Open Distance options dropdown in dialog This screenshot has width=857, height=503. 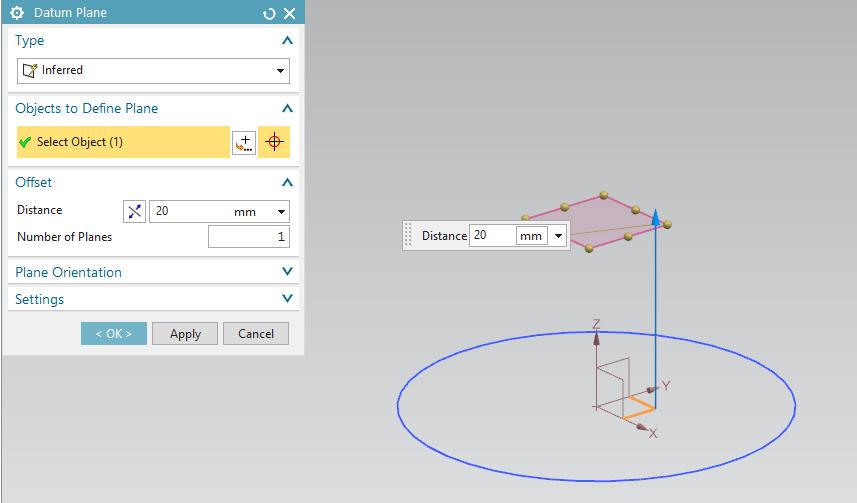[x=281, y=212]
